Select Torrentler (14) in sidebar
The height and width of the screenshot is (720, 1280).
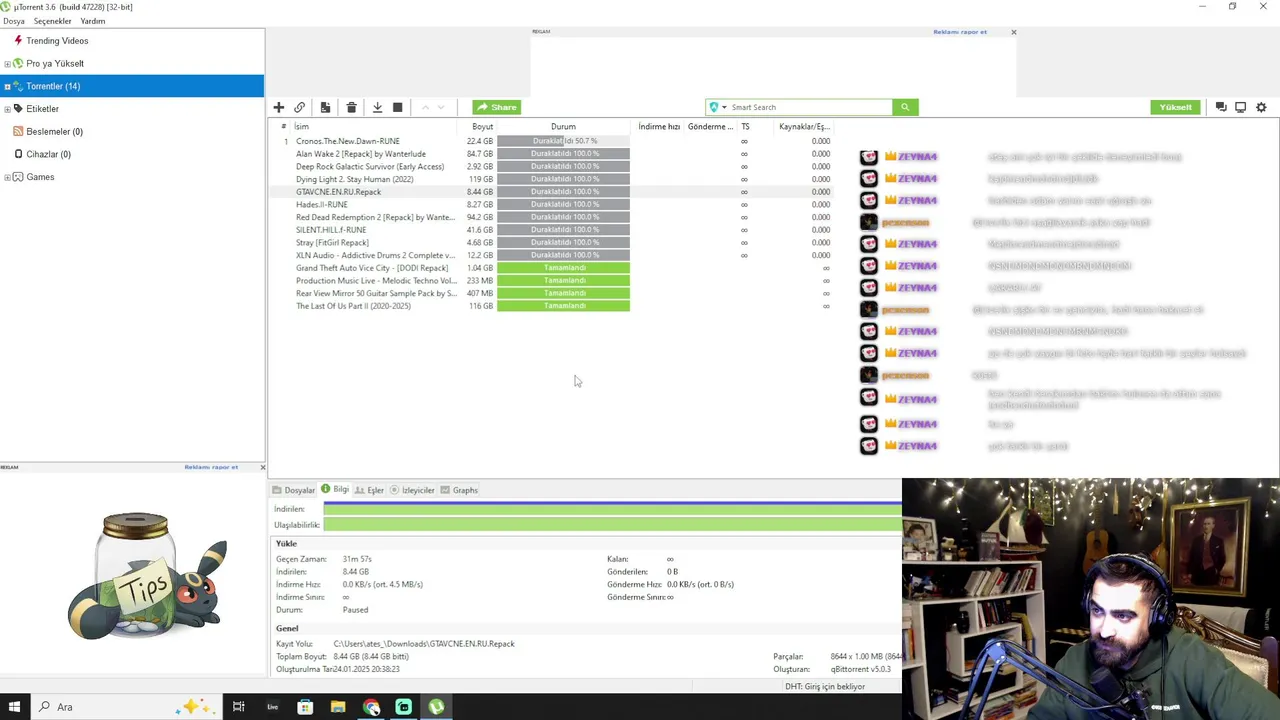tap(132, 86)
